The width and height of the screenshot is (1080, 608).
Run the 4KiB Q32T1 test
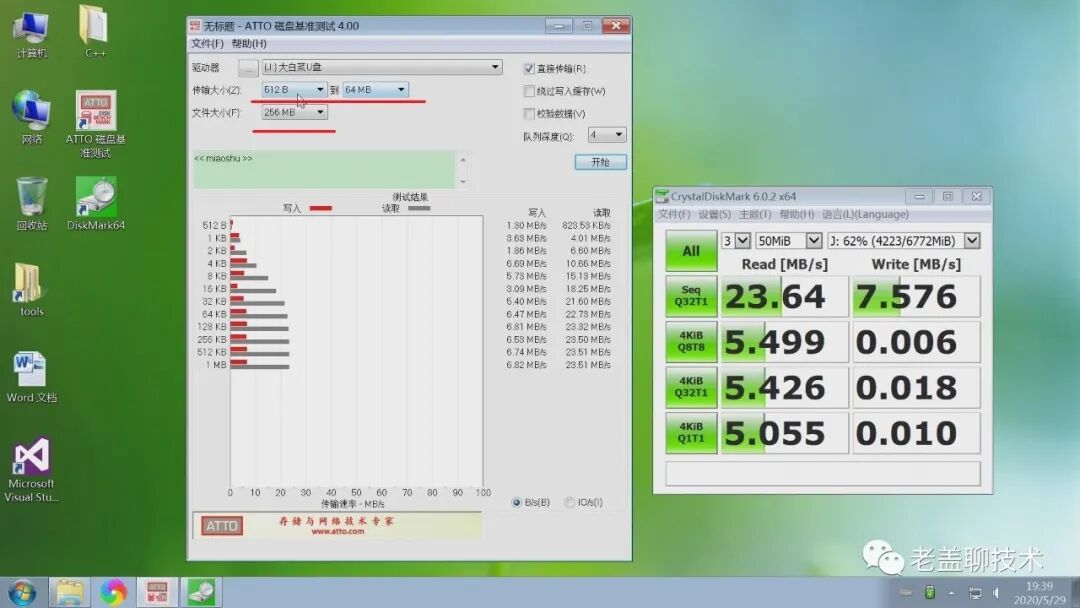(691, 388)
